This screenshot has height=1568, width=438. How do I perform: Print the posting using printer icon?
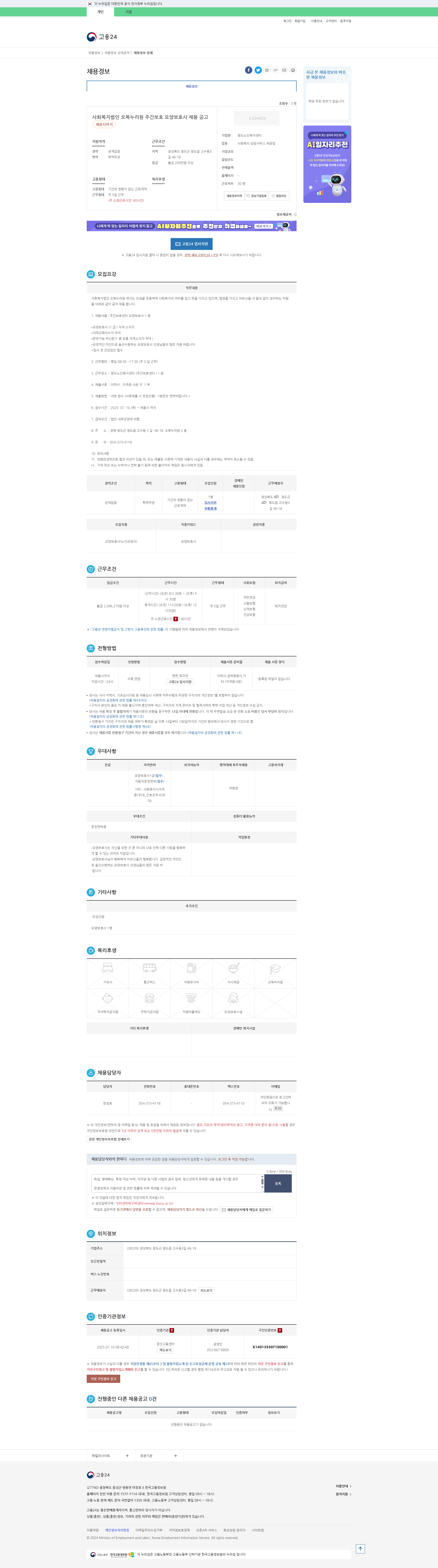click(293, 70)
